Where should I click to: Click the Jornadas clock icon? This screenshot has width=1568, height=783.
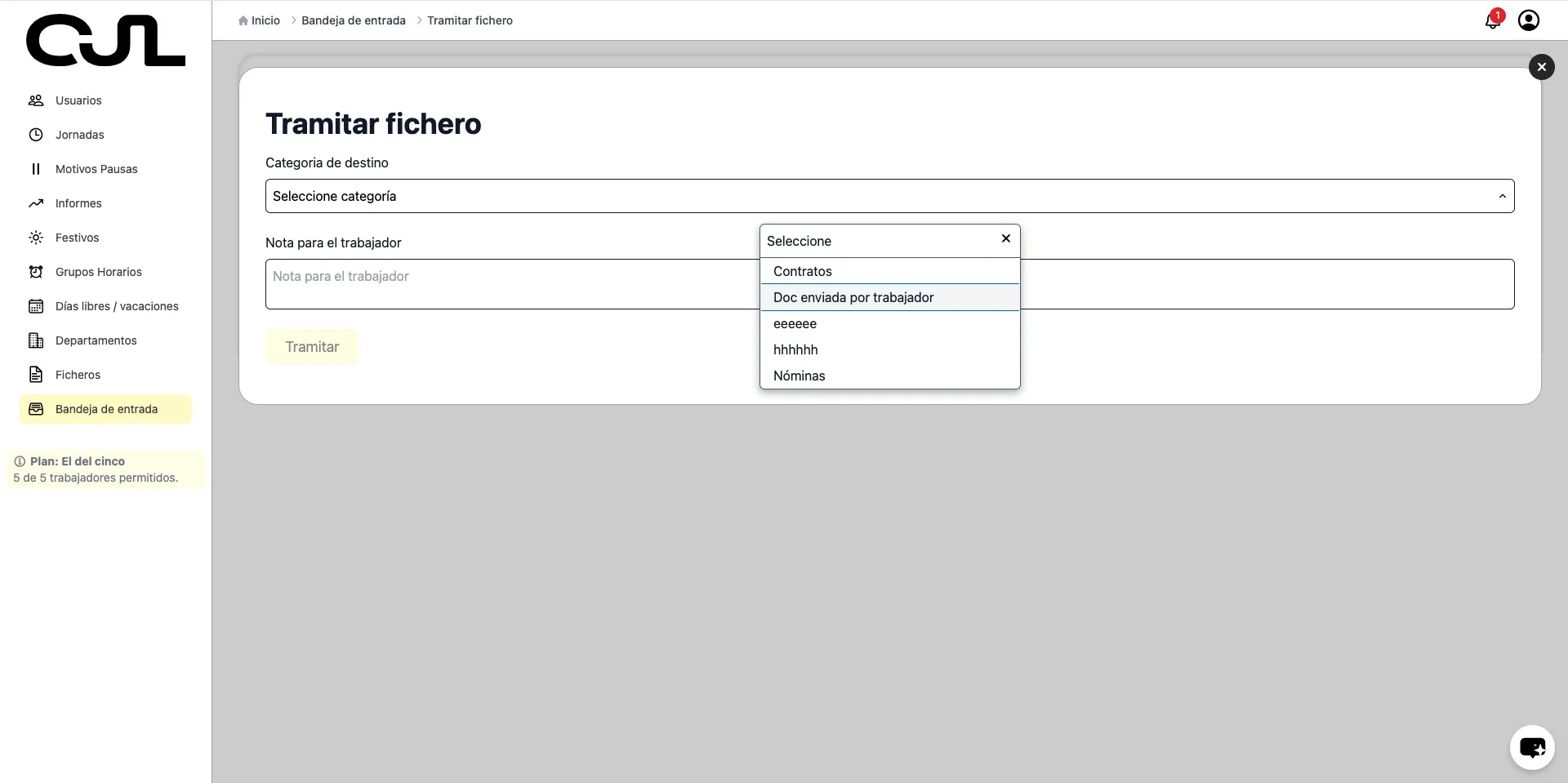(36, 135)
